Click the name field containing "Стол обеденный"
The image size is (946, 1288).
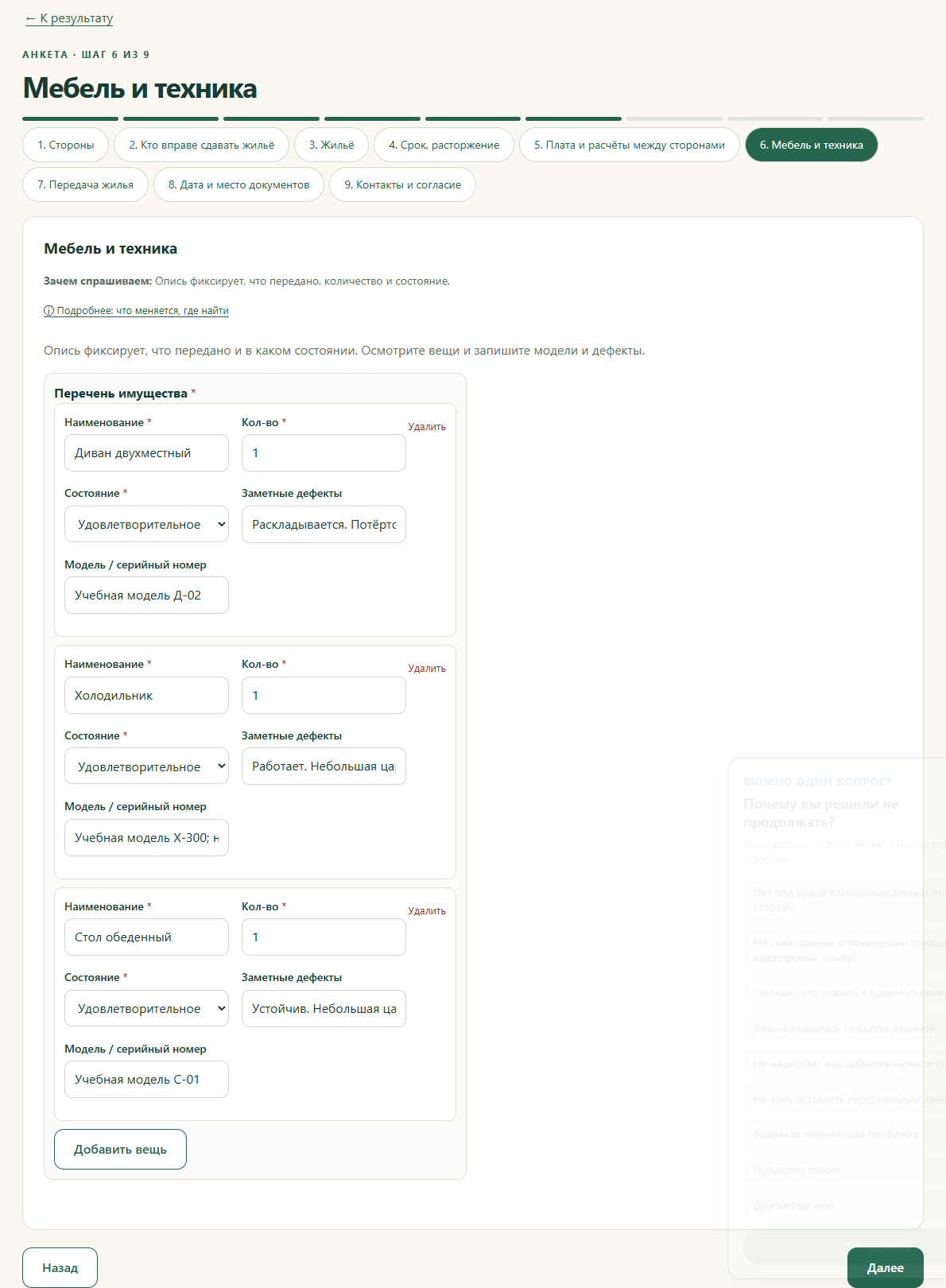pyautogui.click(x=146, y=937)
